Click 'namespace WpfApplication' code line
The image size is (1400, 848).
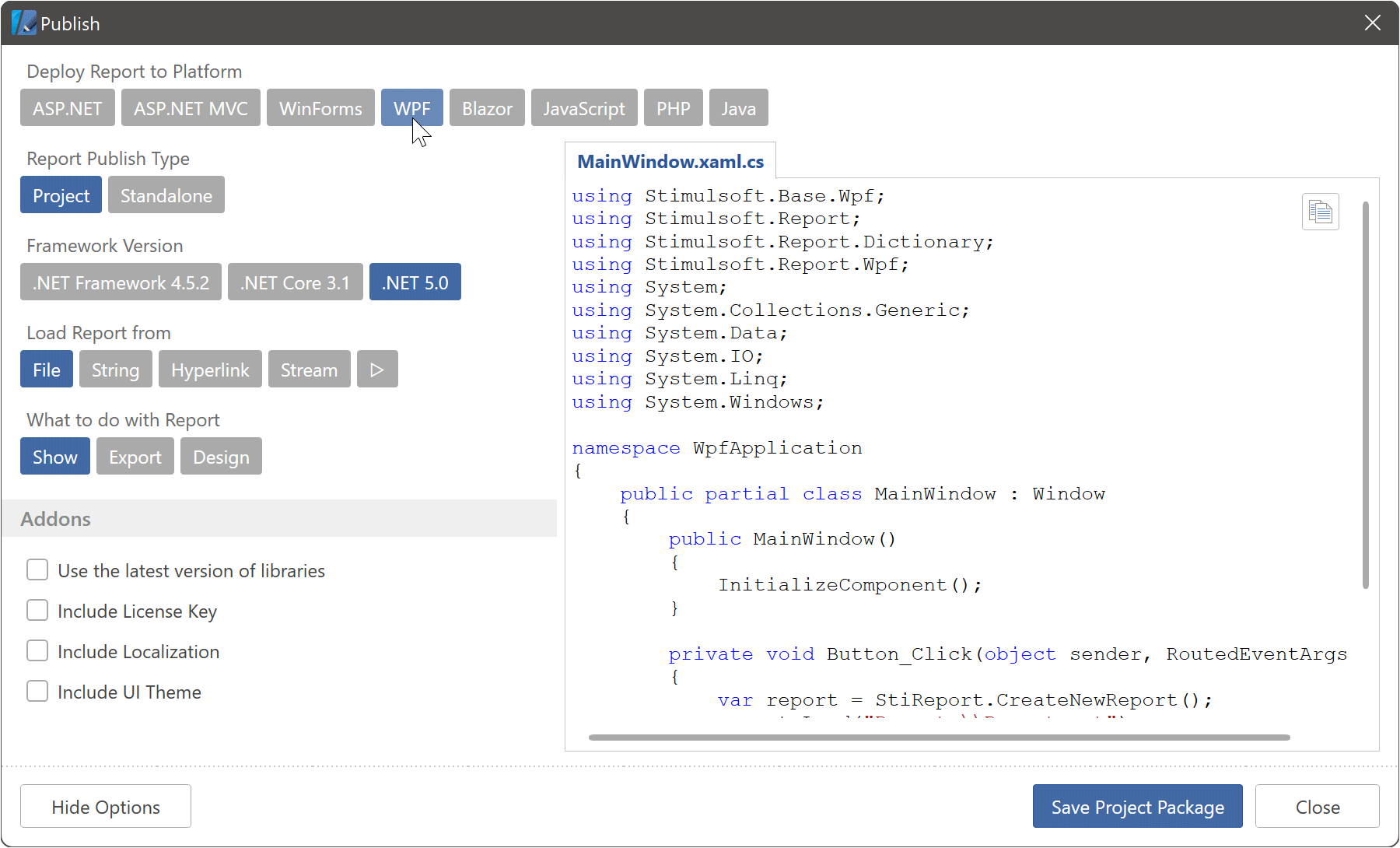pos(717,448)
